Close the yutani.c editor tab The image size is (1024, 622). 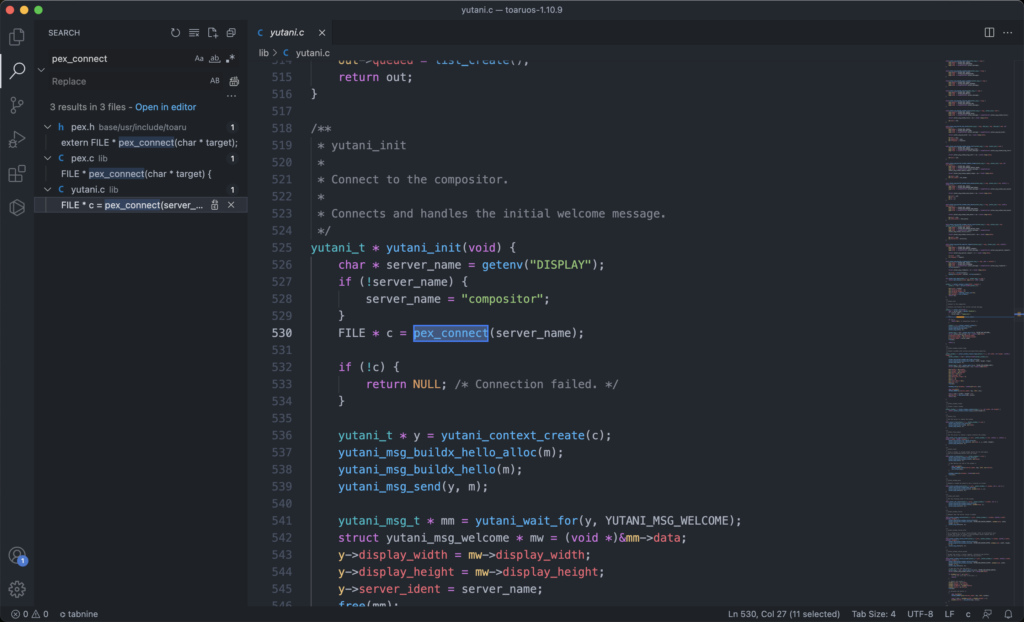[322, 33]
